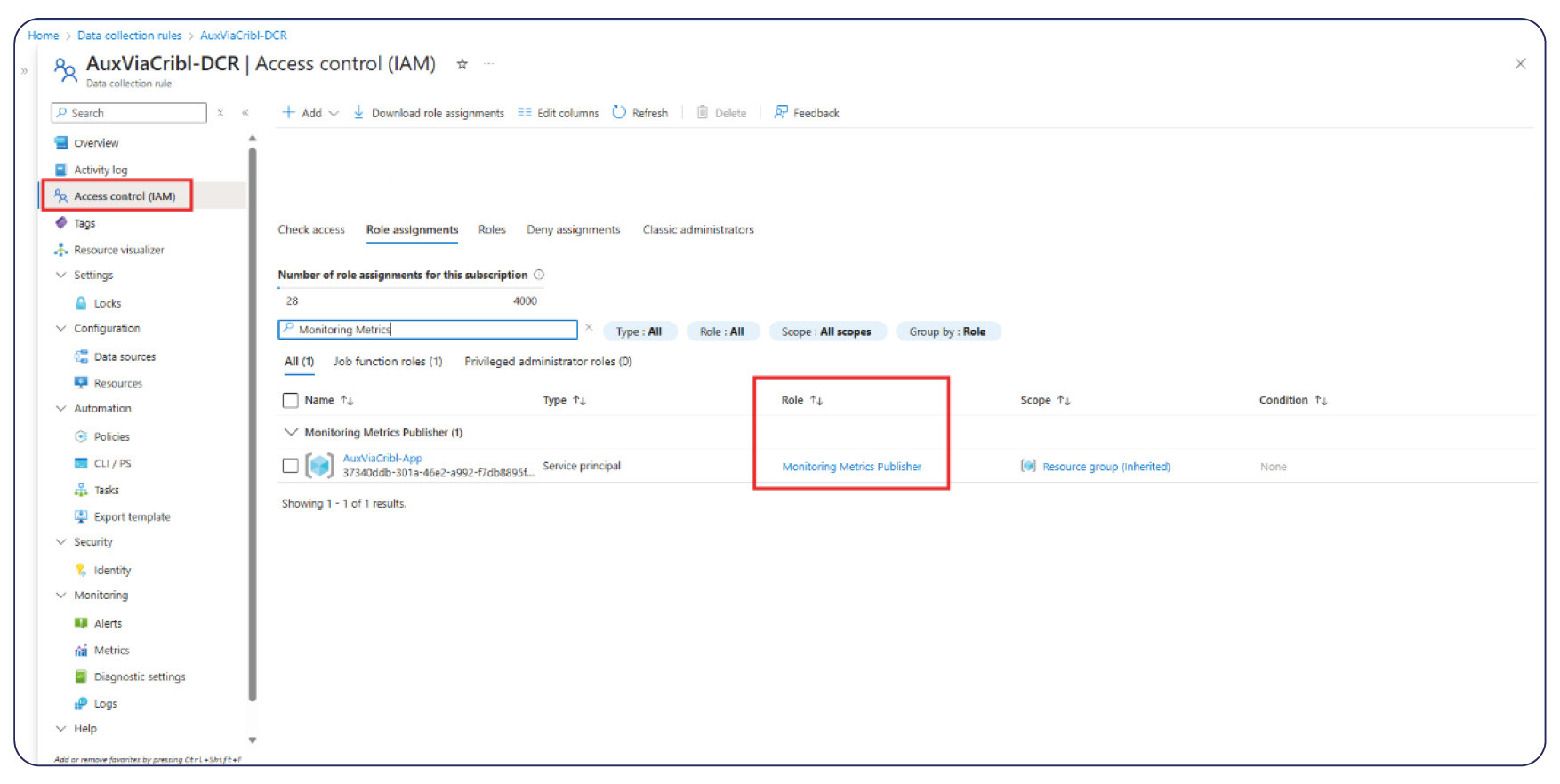Collapse the Monitoring section

click(60, 596)
